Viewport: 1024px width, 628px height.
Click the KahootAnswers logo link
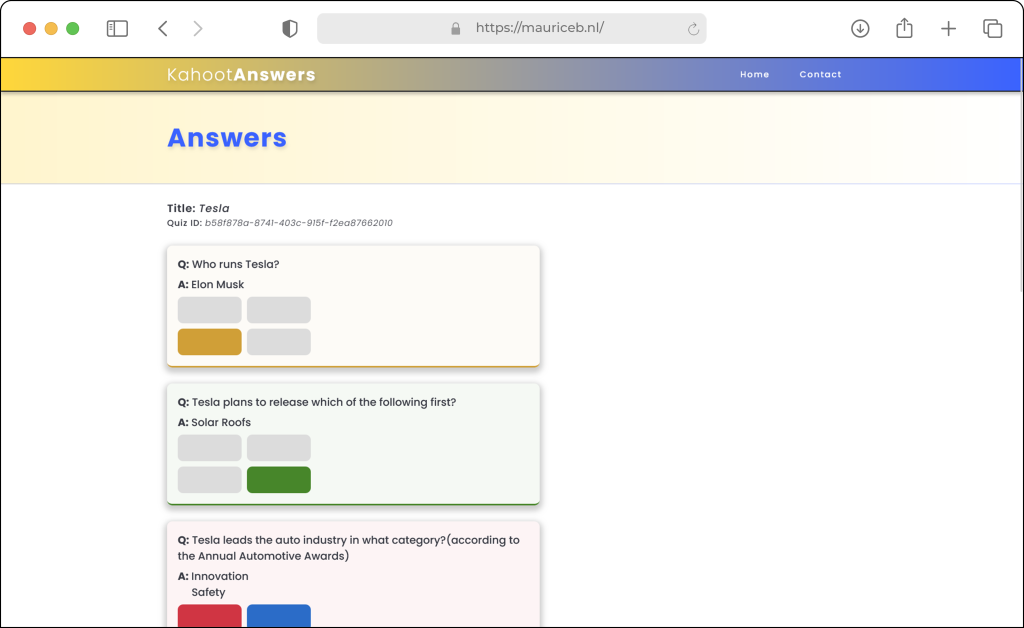tap(241, 75)
